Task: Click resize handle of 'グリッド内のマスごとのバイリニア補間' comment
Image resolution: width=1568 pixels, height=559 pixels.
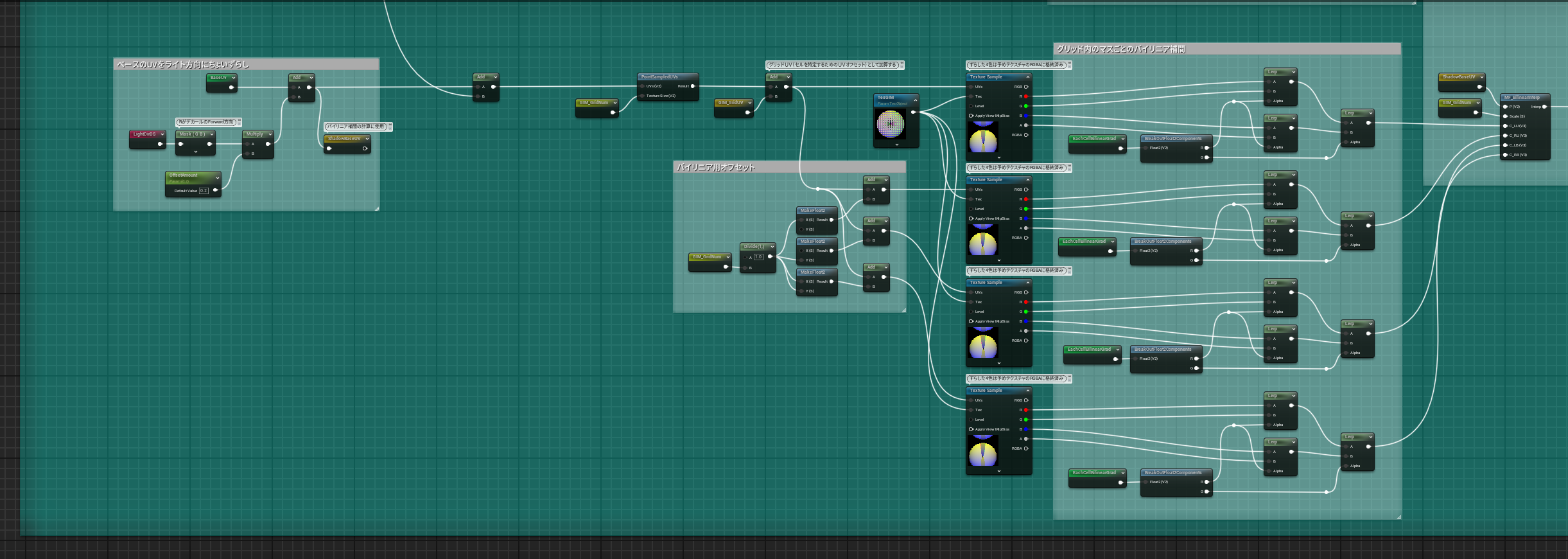Action: point(1398,517)
